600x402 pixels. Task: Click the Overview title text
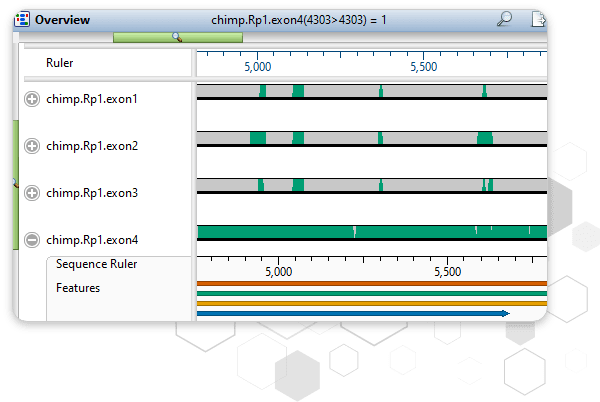click(x=62, y=20)
